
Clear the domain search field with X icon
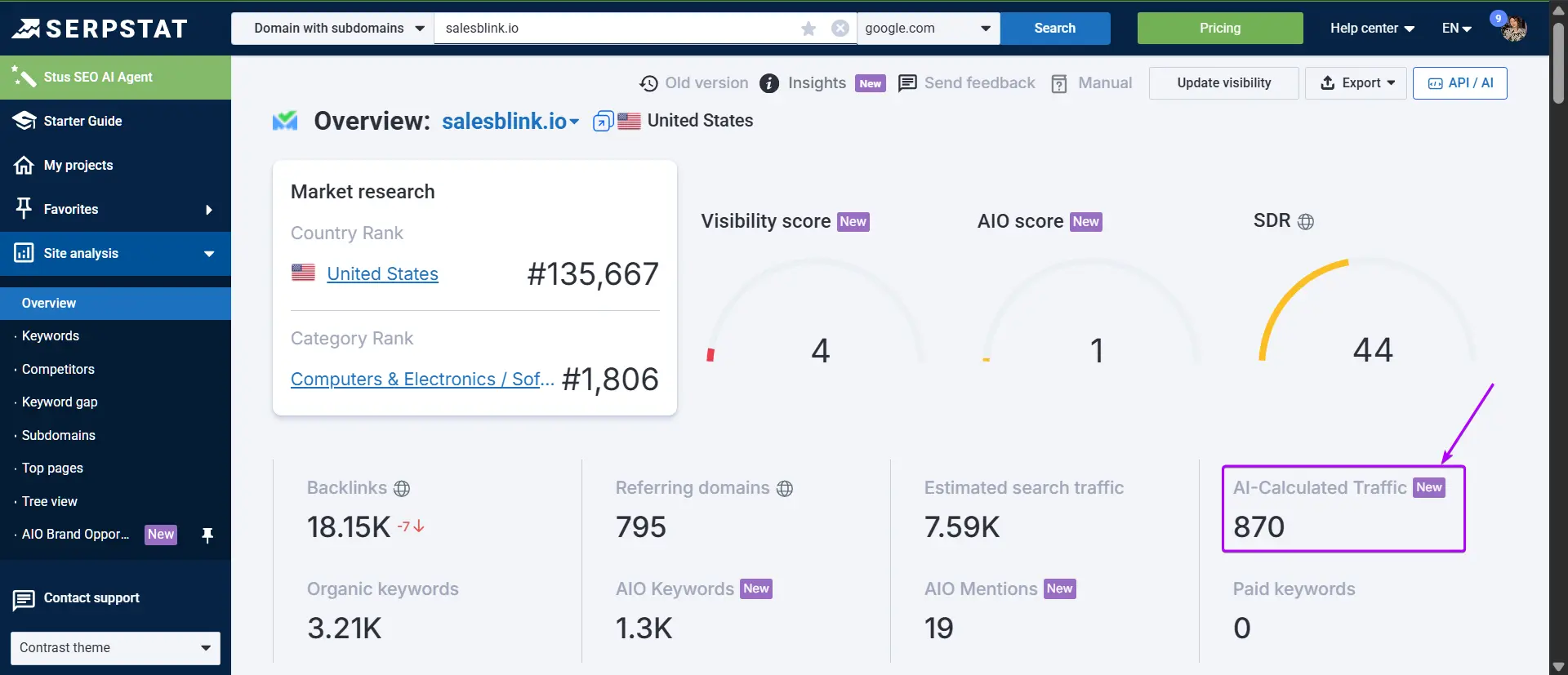tap(840, 29)
